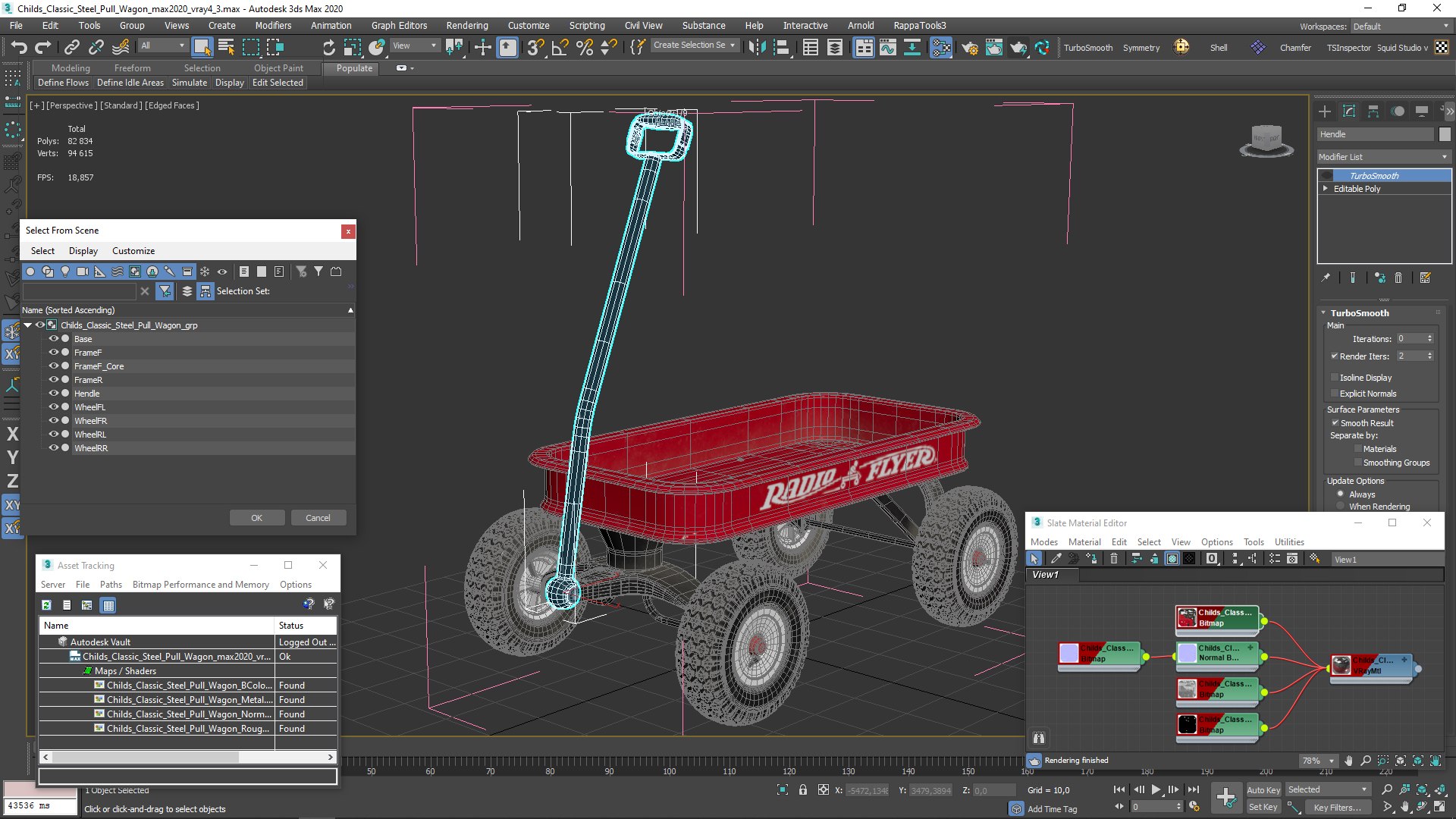Click the Bind to Space Warp icon

121,47
